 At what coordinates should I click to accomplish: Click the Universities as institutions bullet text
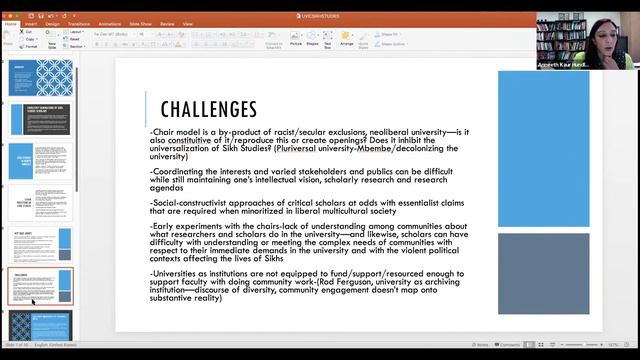pos(307,286)
